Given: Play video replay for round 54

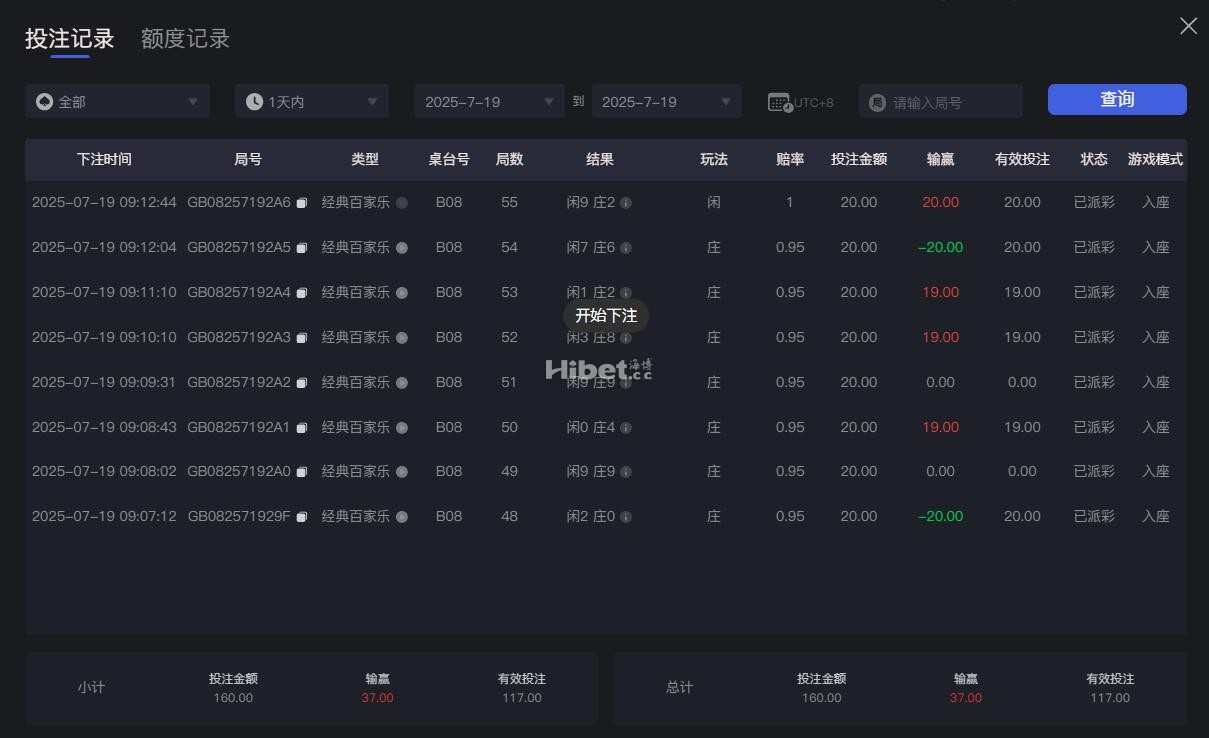Looking at the screenshot, I should click(x=402, y=248).
